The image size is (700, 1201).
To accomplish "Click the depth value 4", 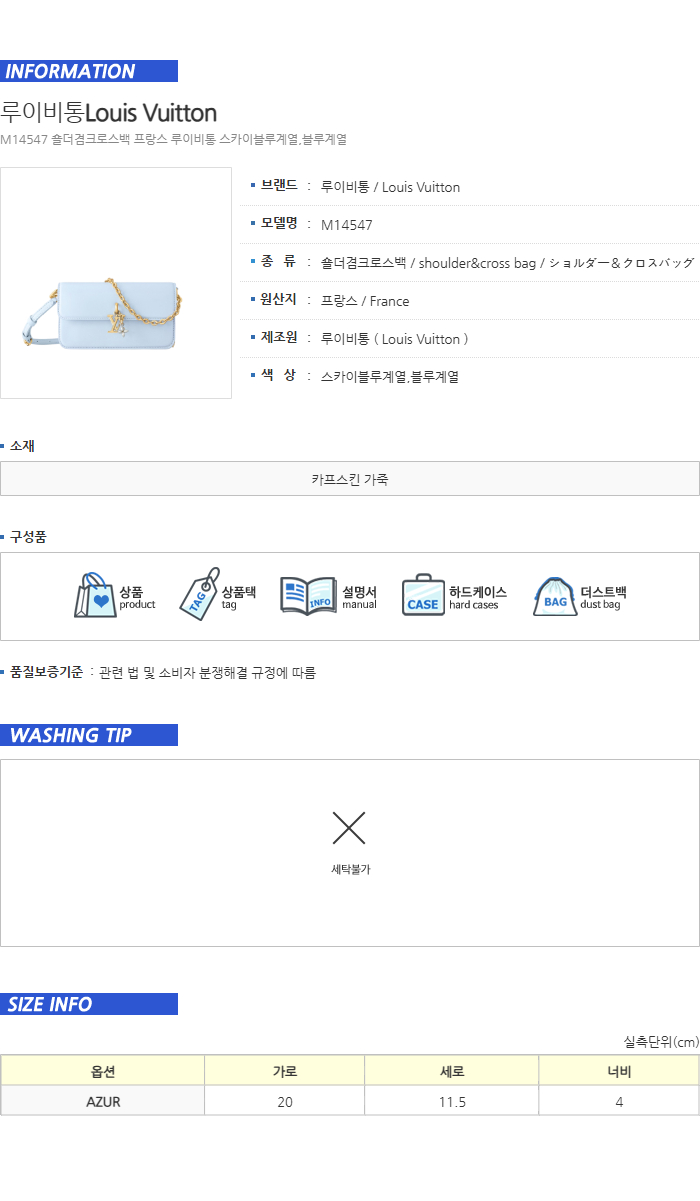I will [x=619, y=1101].
